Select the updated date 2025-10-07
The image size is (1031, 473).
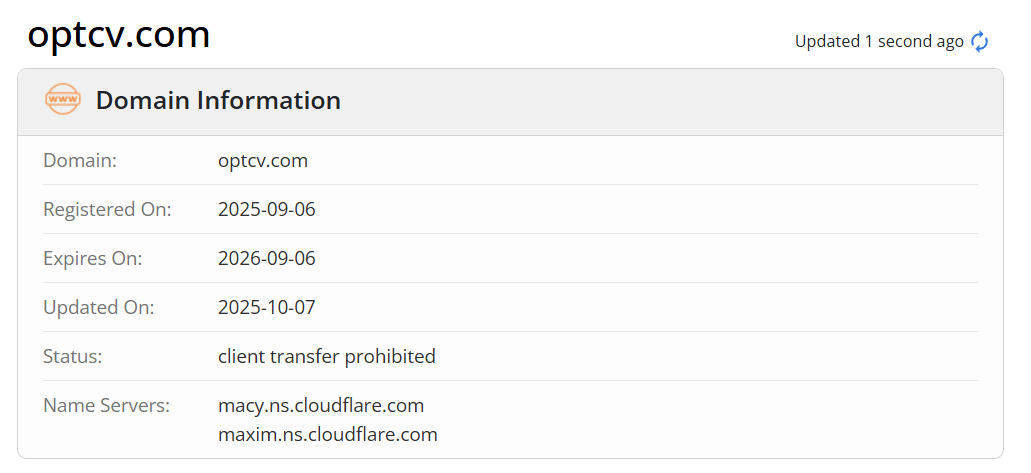(x=267, y=307)
